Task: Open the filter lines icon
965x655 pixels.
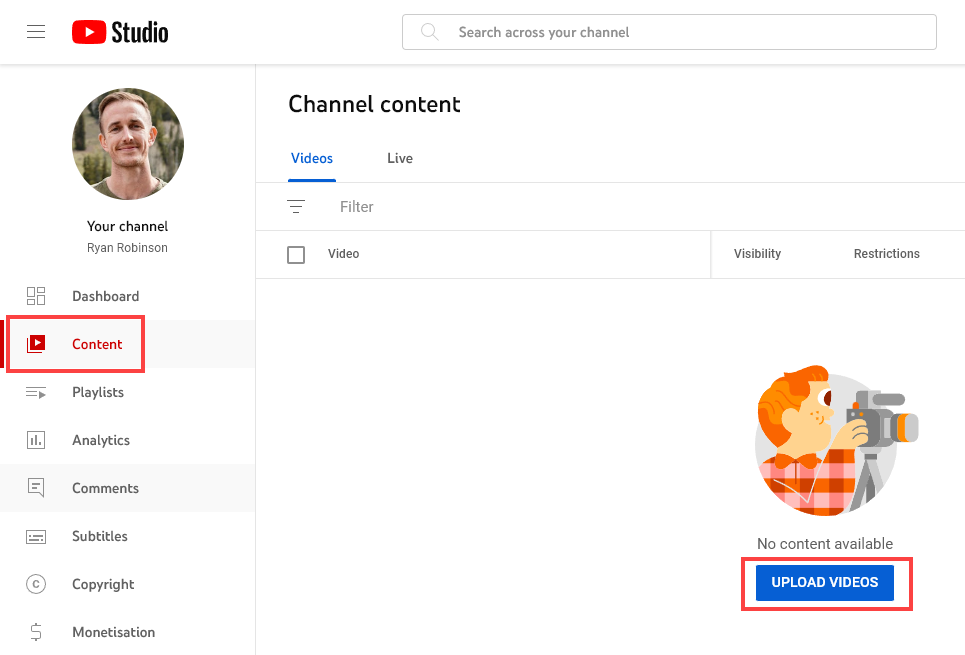Action: (x=296, y=207)
